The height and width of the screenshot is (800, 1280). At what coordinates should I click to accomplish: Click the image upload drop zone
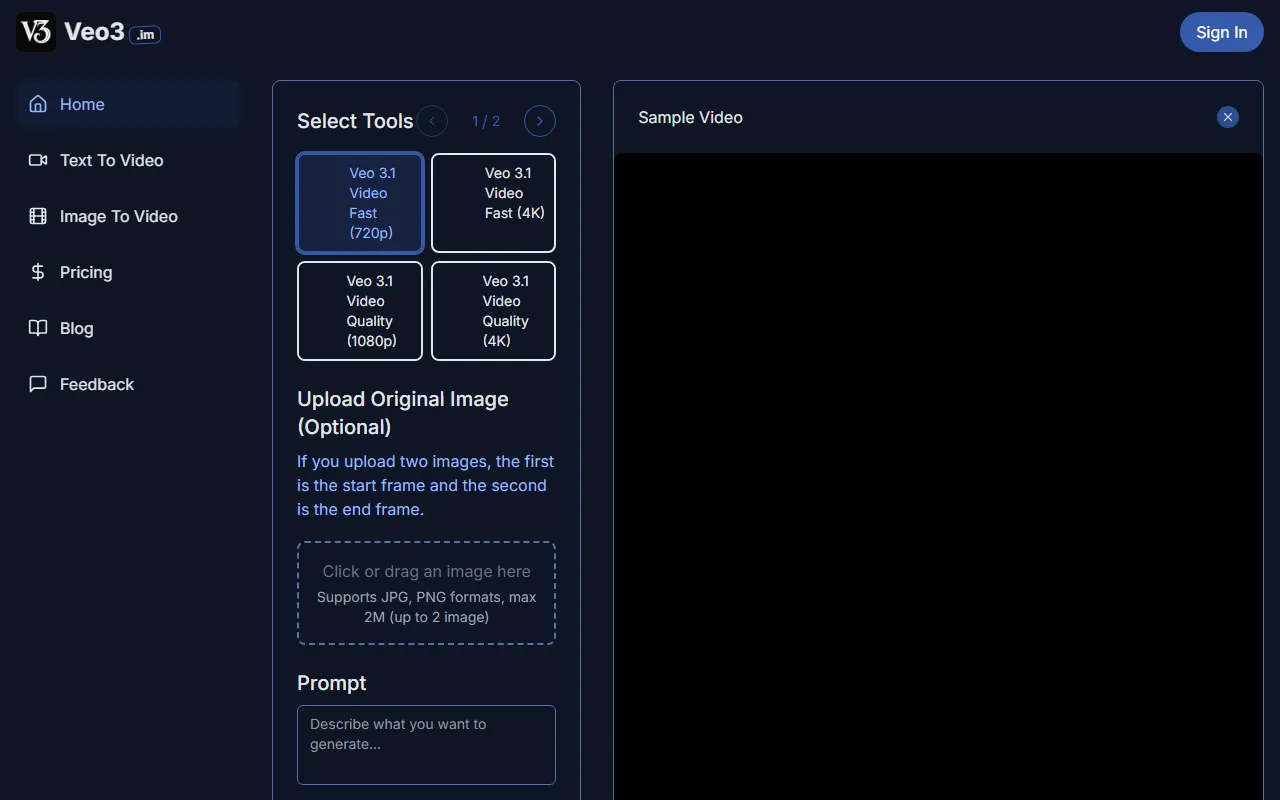coord(426,593)
